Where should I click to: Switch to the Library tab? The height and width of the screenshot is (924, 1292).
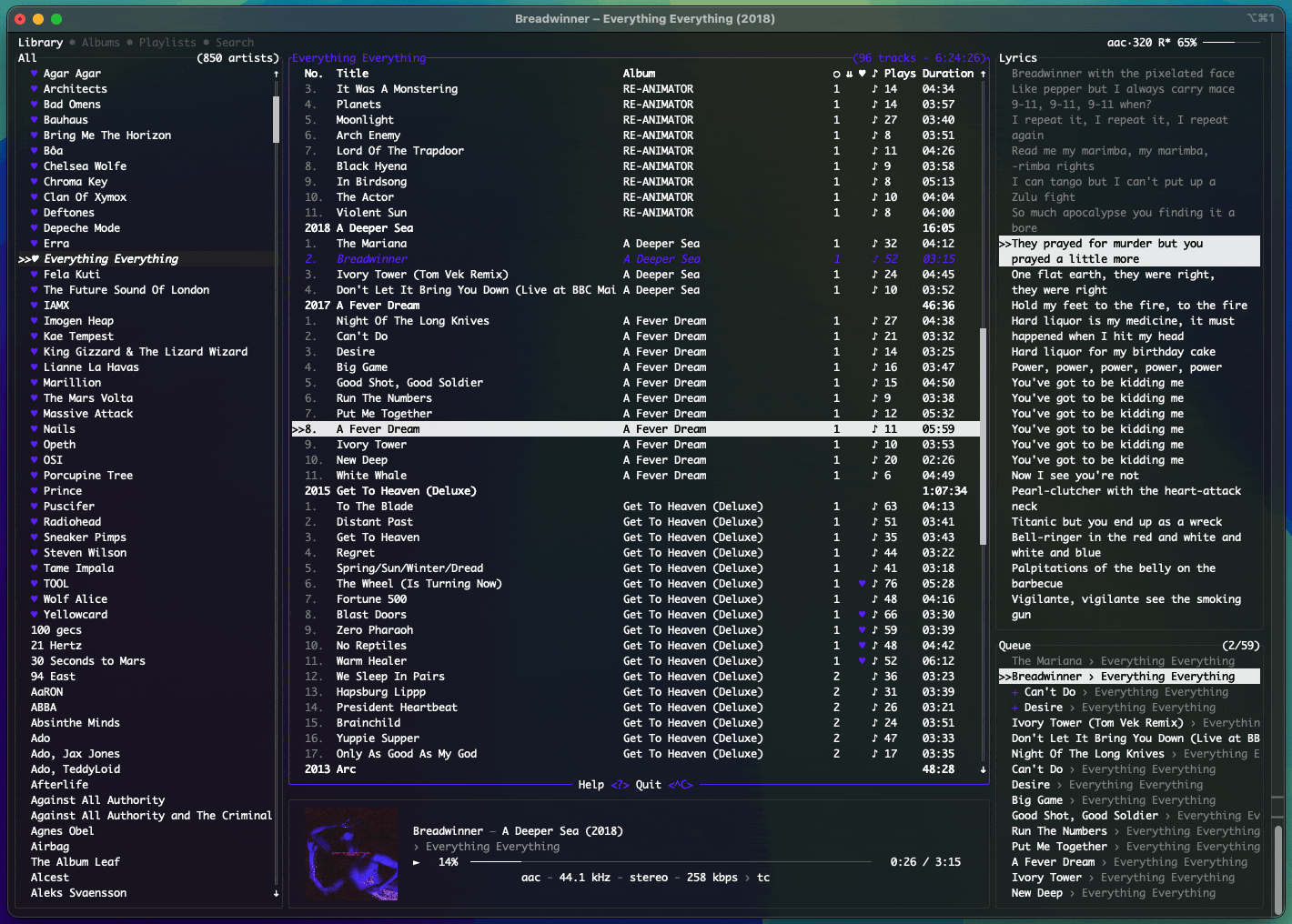pyautogui.click(x=40, y=43)
